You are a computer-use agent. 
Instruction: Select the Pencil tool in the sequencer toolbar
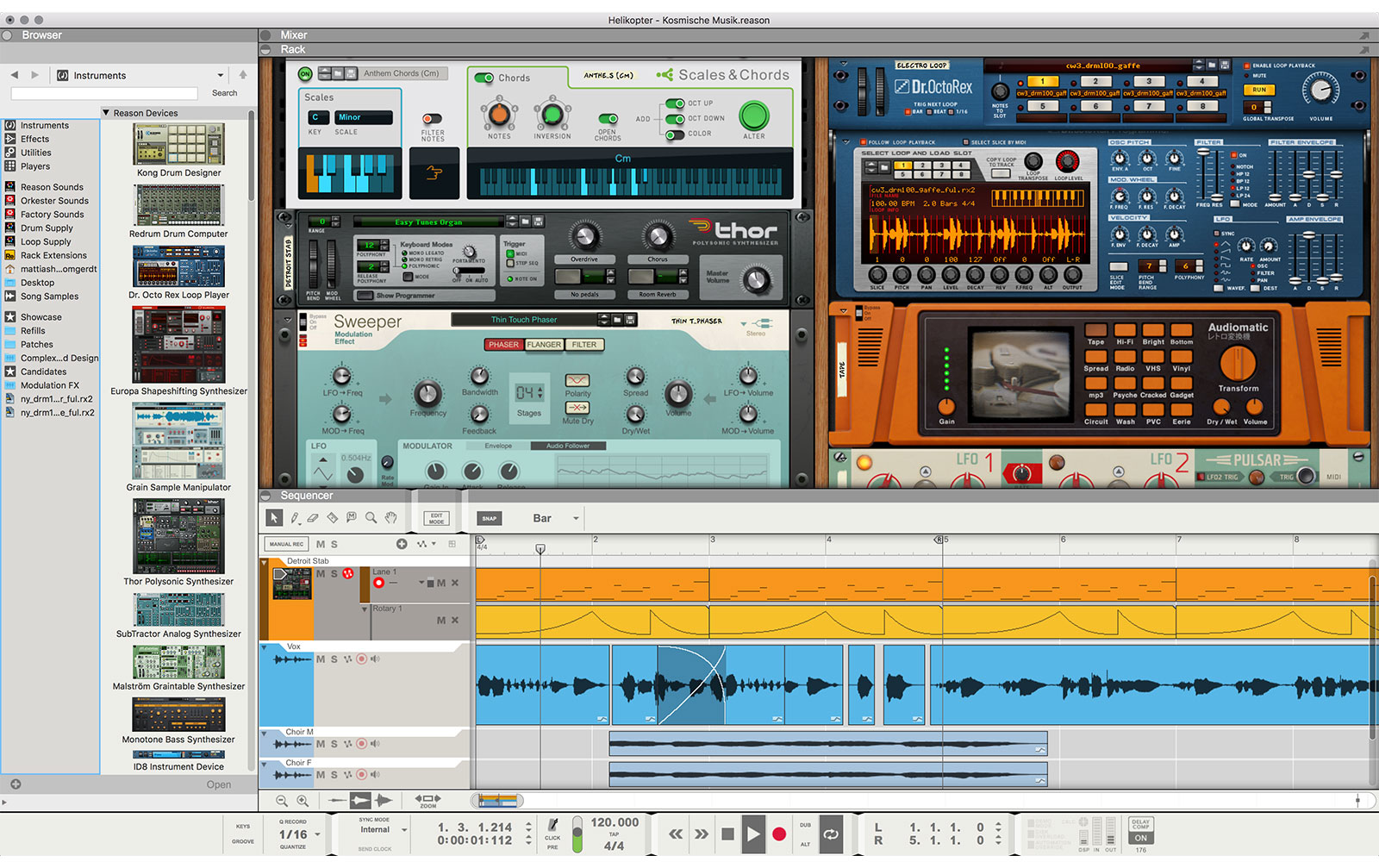point(295,517)
